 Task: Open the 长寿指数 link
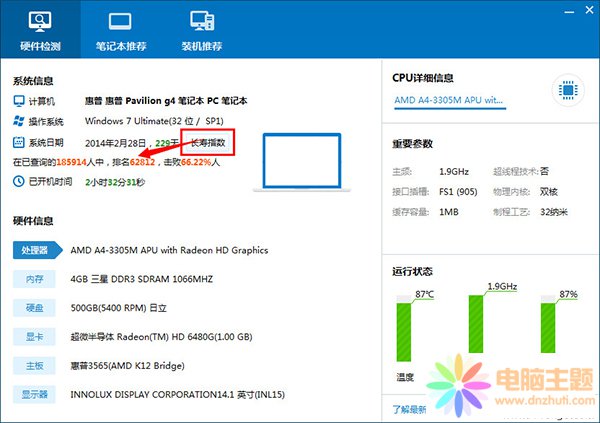click(208, 143)
